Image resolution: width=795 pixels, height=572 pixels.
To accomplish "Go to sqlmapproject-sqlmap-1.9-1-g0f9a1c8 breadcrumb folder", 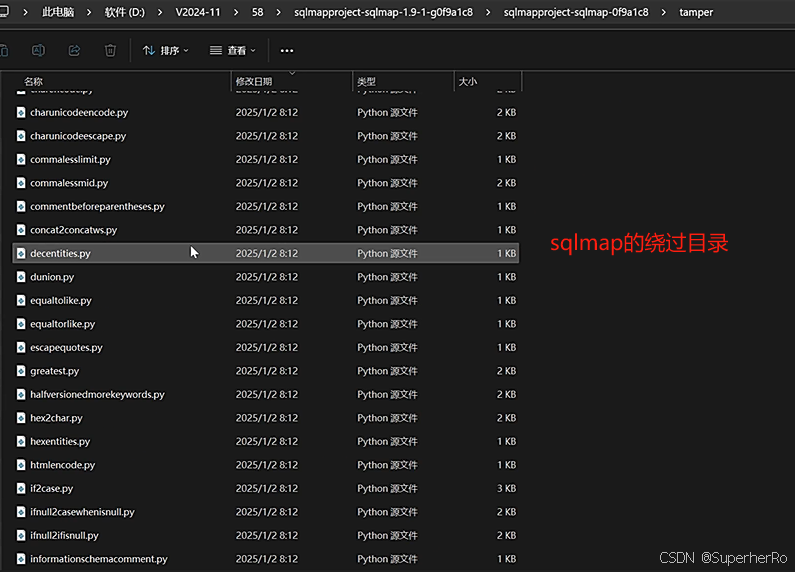I will [383, 12].
